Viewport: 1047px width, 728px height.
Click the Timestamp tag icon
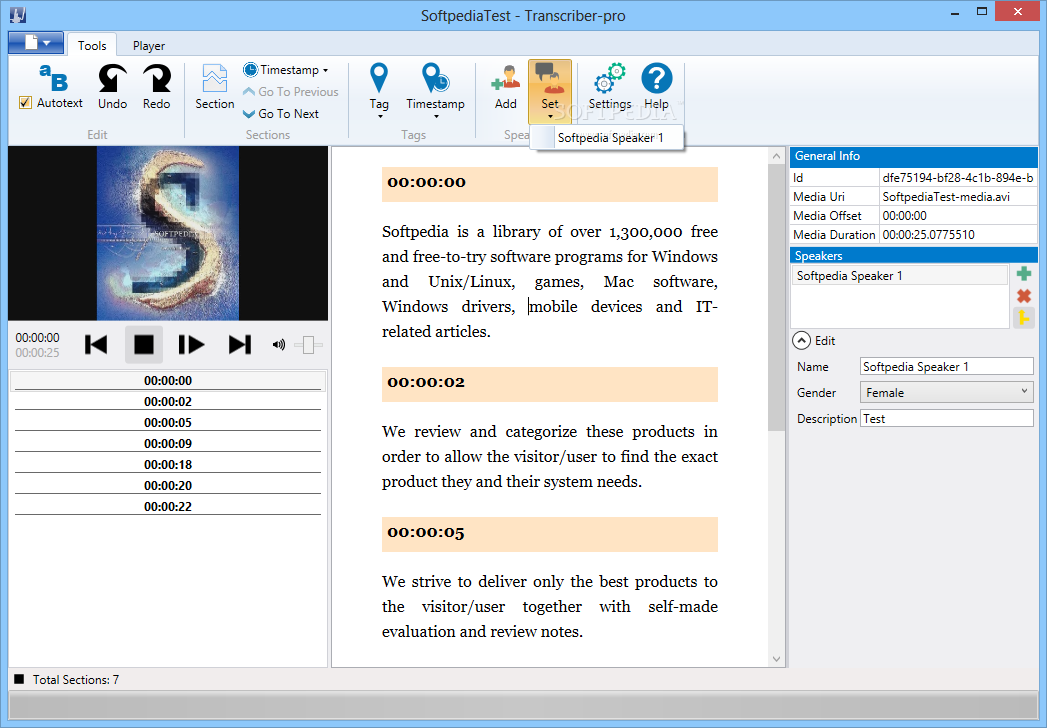[435, 78]
